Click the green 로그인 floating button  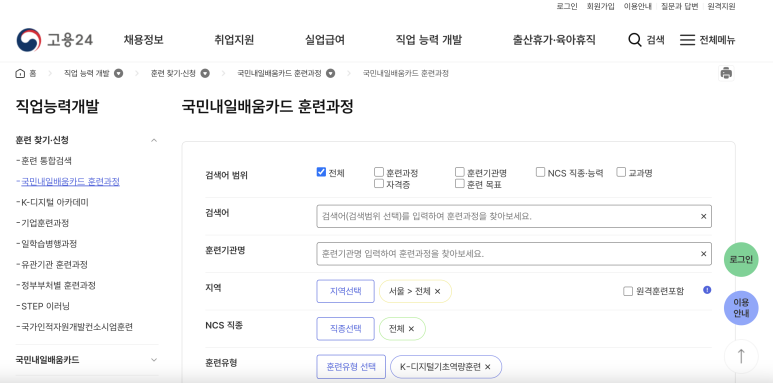pos(741,259)
